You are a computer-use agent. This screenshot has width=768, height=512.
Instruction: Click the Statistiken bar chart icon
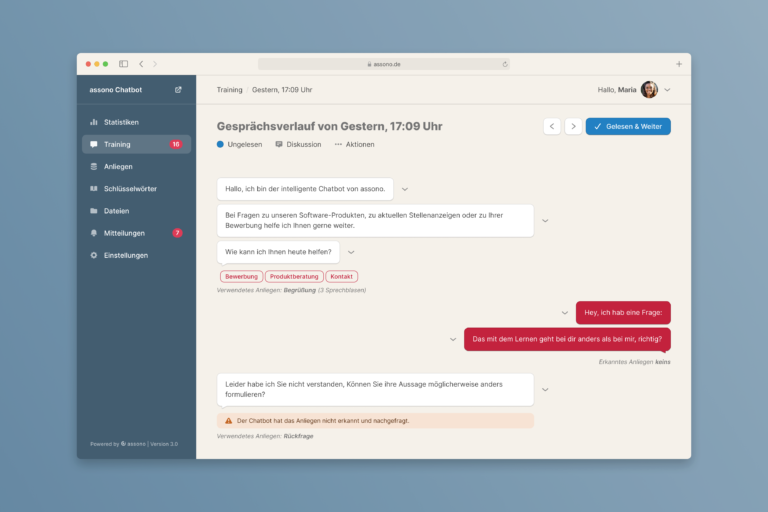click(94, 122)
